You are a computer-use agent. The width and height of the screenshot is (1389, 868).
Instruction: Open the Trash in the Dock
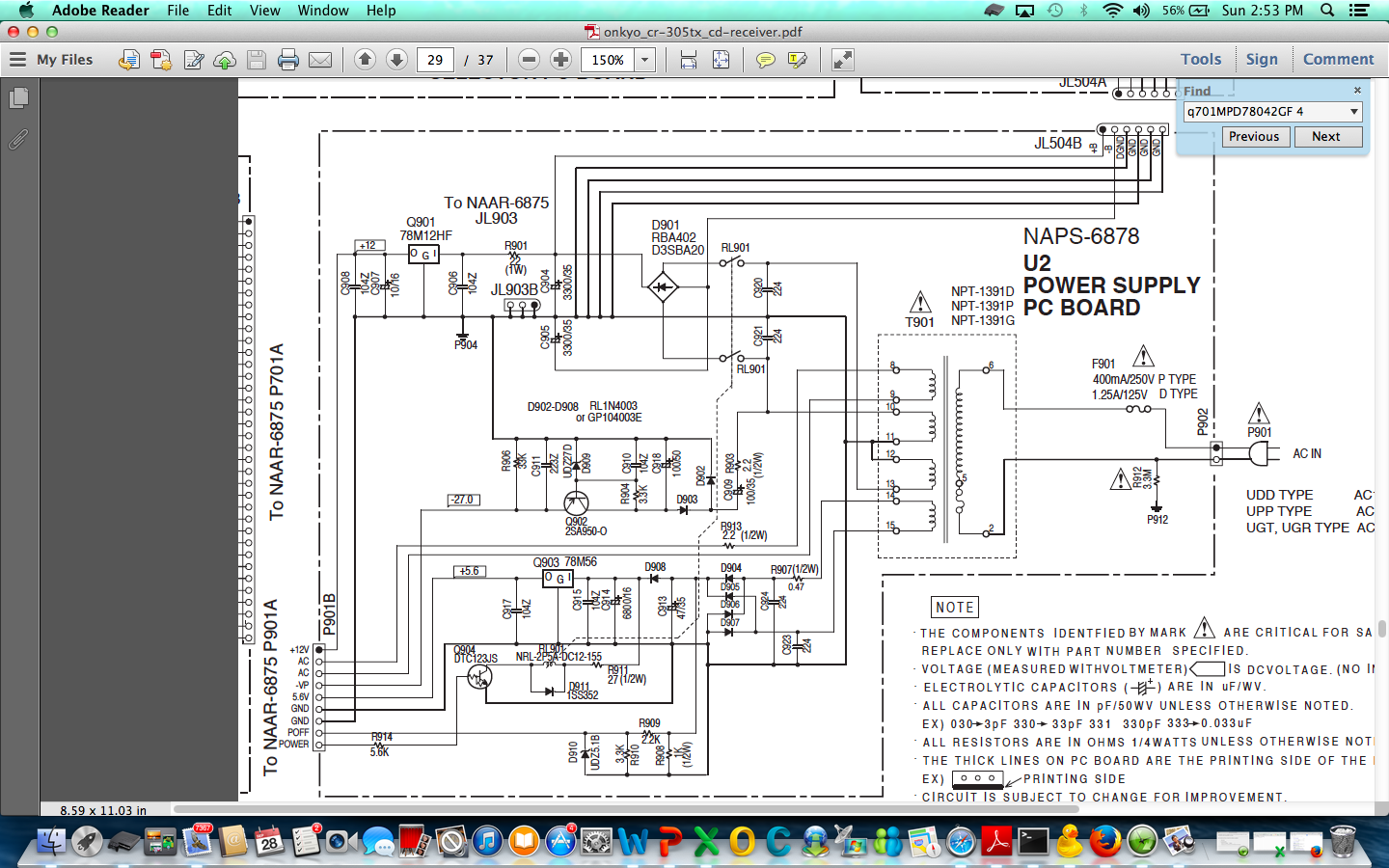(x=1342, y=841)
